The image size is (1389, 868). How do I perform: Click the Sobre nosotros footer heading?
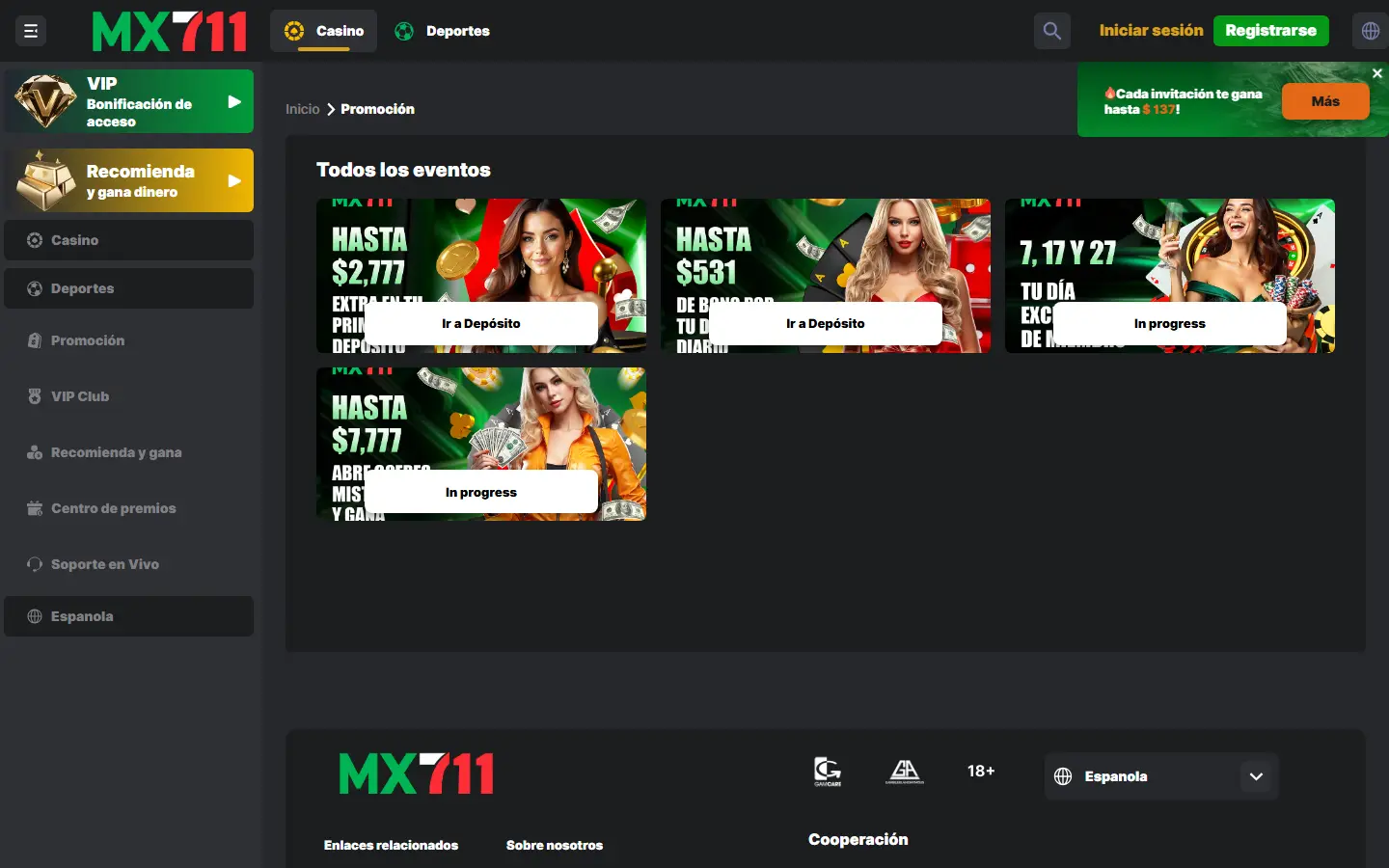coord(555,845)
